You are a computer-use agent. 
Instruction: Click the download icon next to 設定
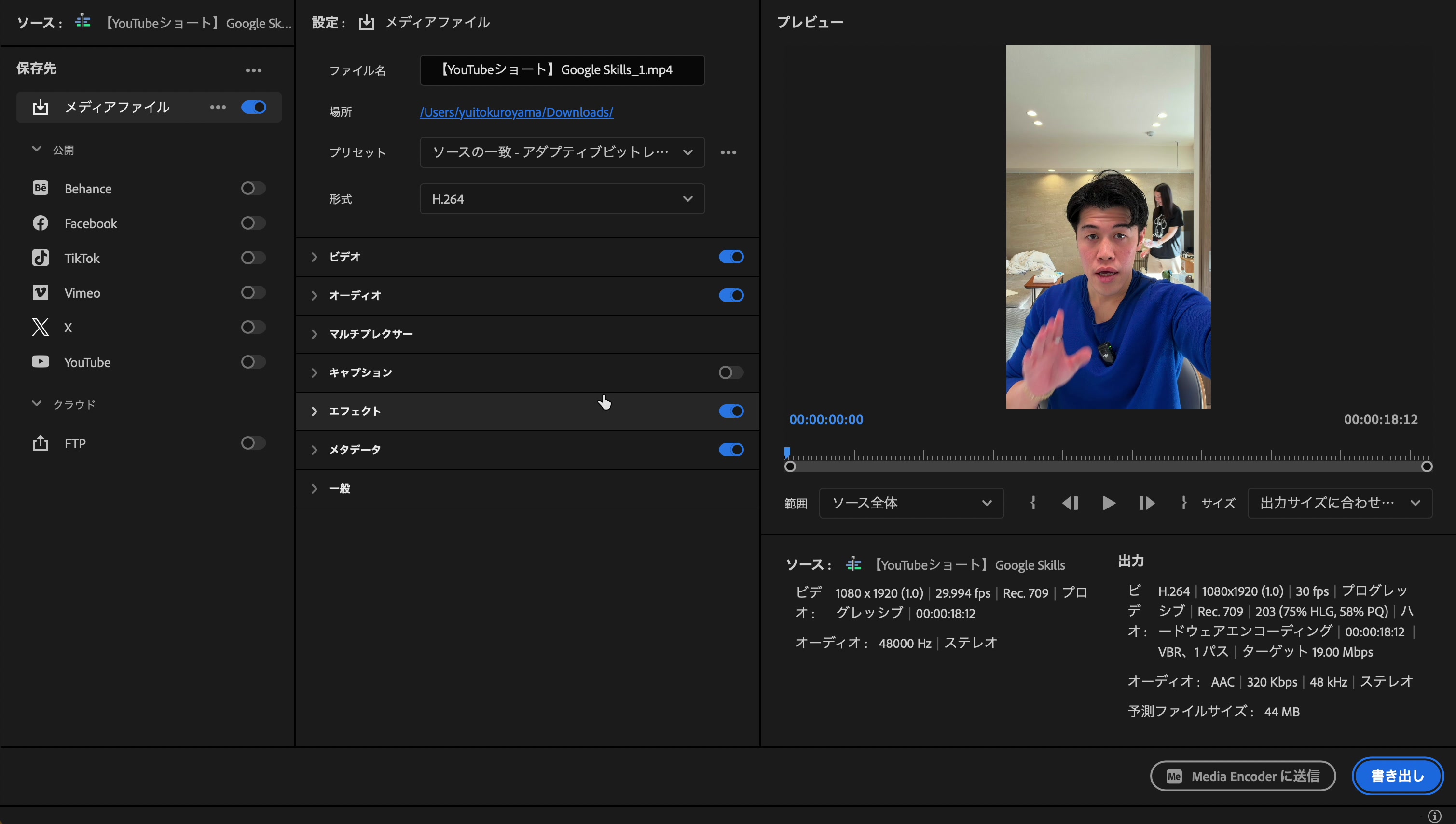(366, 23)
